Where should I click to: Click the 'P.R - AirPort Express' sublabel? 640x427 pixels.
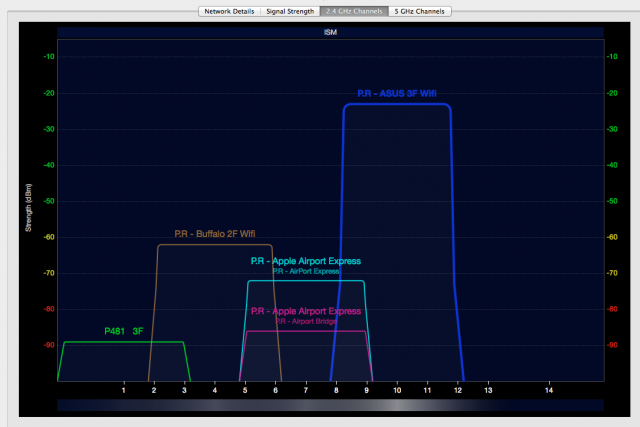[306, 271]
